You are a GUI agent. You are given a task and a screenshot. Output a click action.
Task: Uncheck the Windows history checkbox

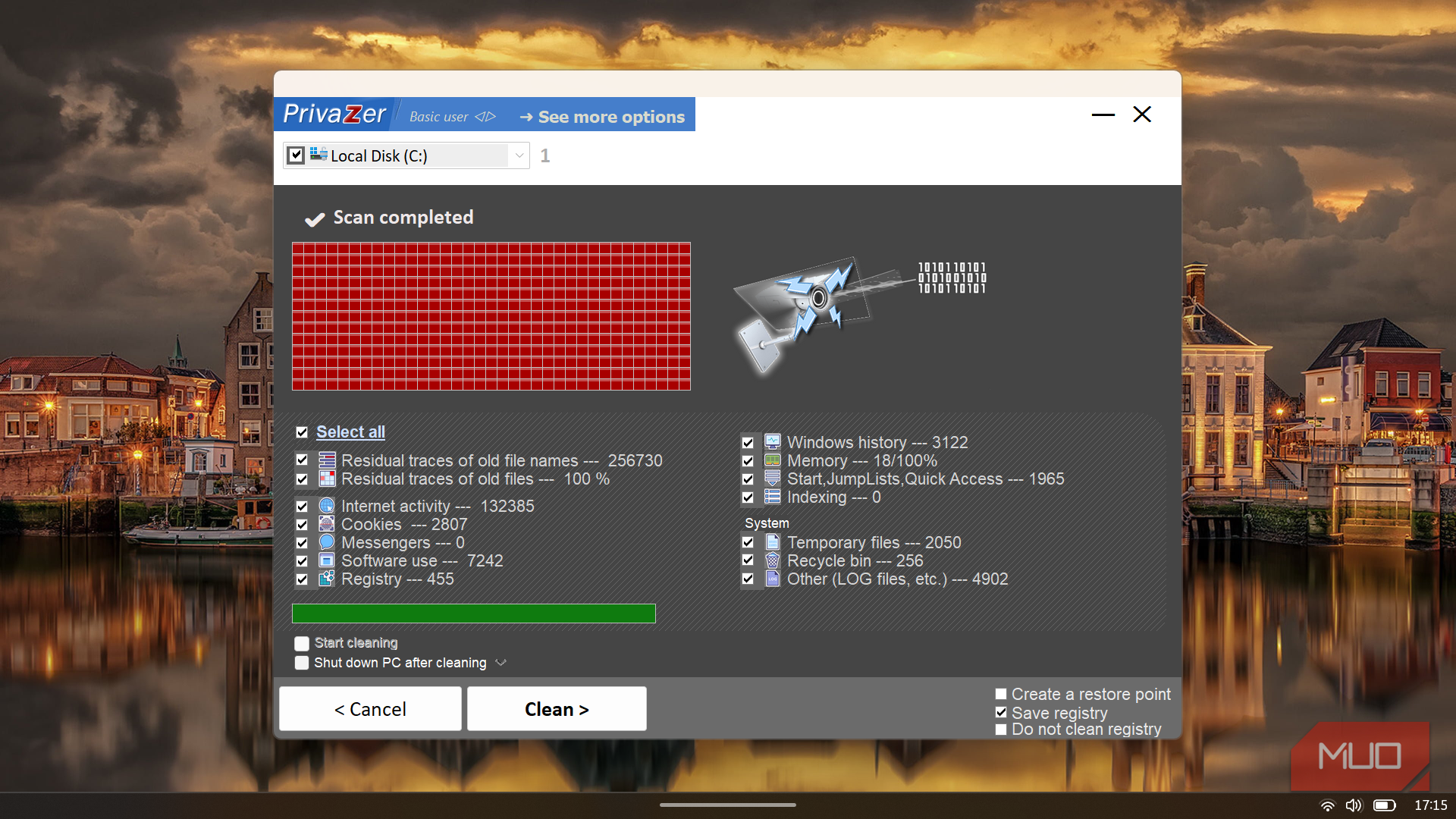(748, 442)
